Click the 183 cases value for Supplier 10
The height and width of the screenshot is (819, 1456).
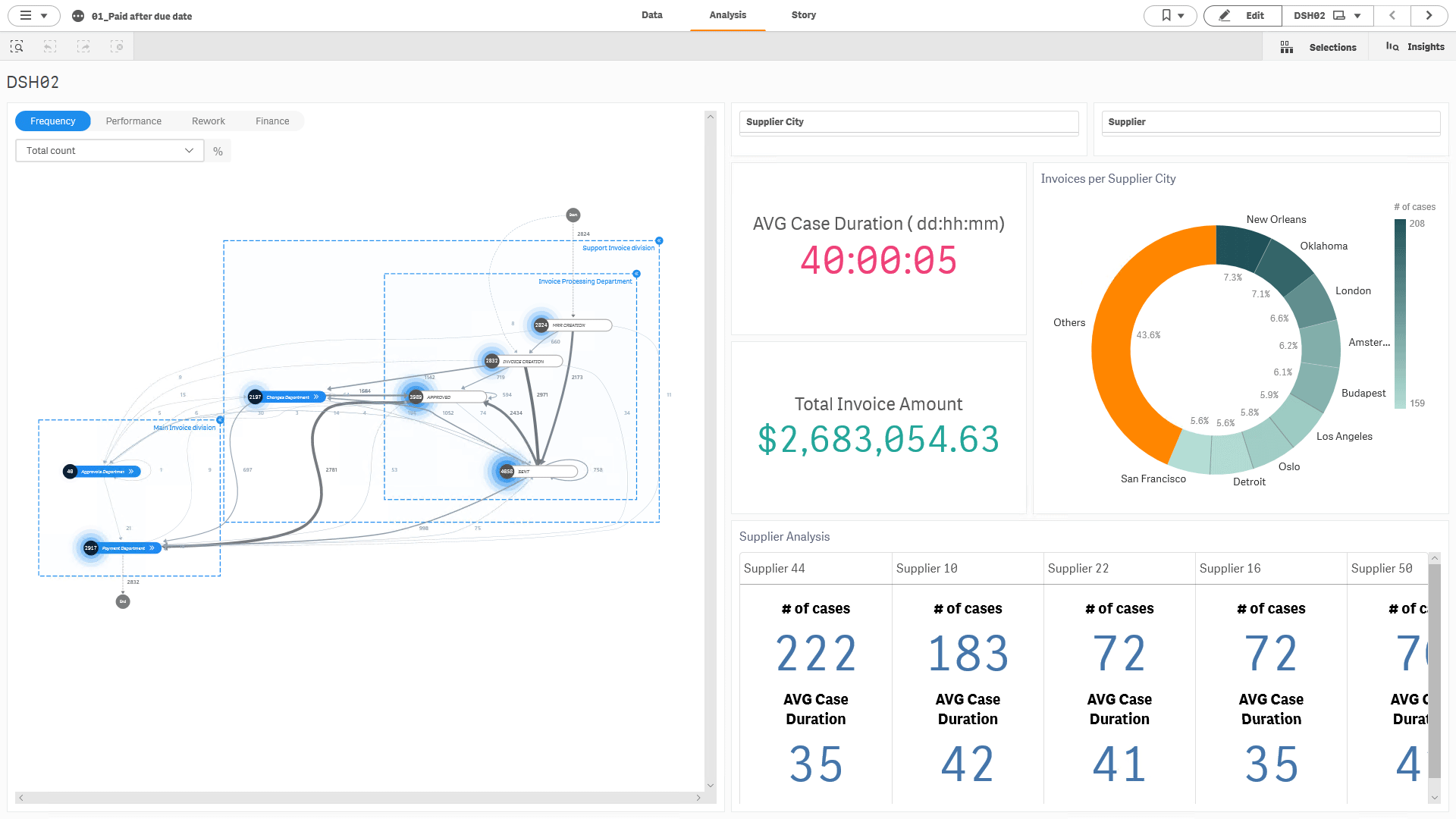[968, 654]
